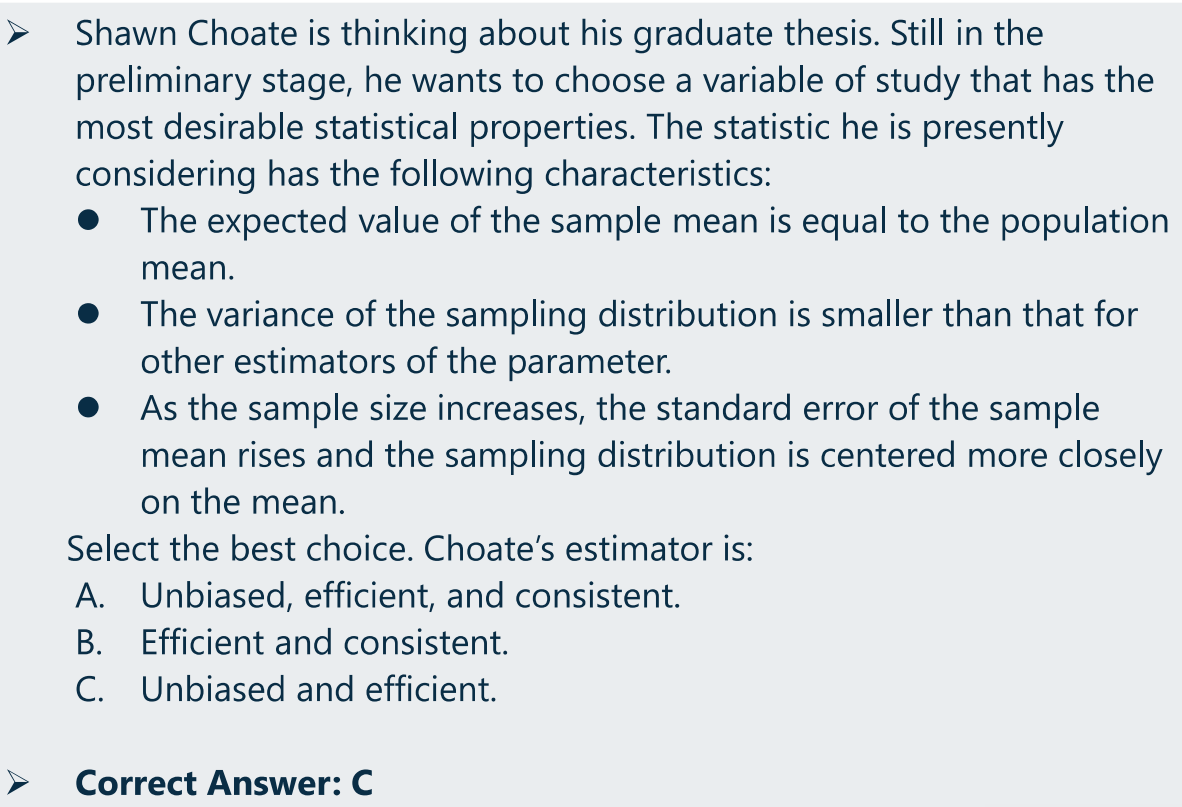Click 'other estimators of the parameter' line
Viewport: 1182px width, 807px height.
[406, 362]
